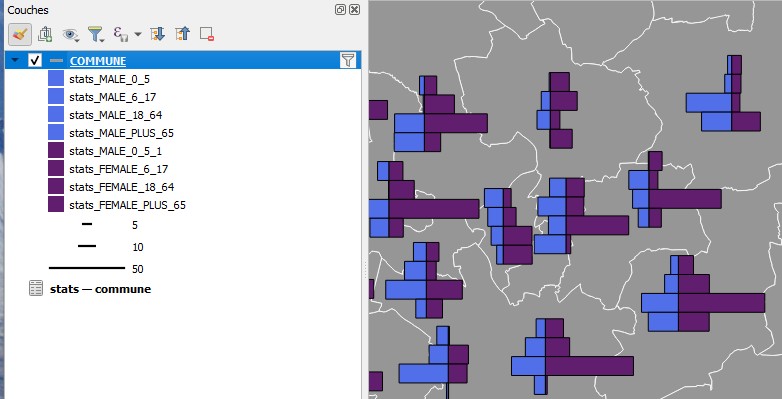The image size is (782, 399).
Task: Click the table icon beside stats — commune
Action: [36, 288]
